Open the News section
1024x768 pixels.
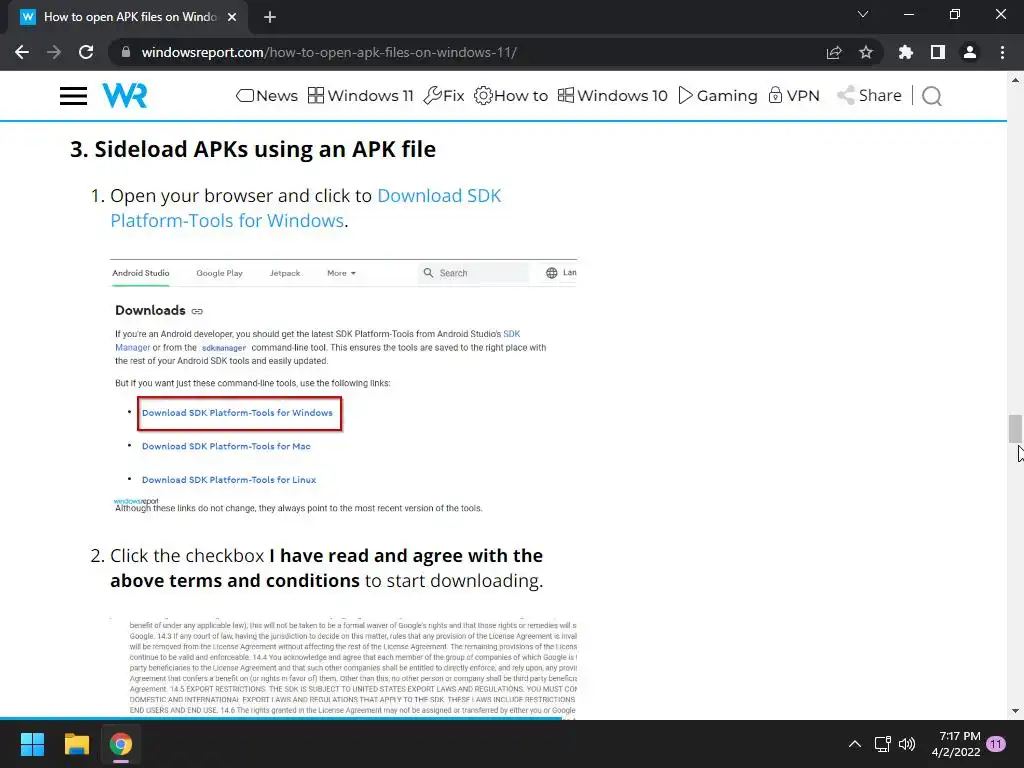tap(266, 96)
